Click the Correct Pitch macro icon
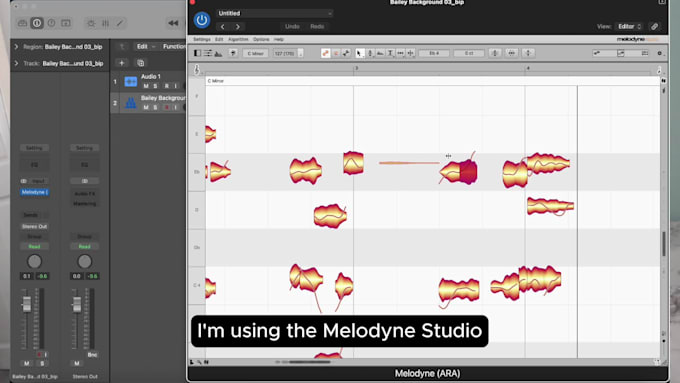The image size is (680, 383). [495, 53]
